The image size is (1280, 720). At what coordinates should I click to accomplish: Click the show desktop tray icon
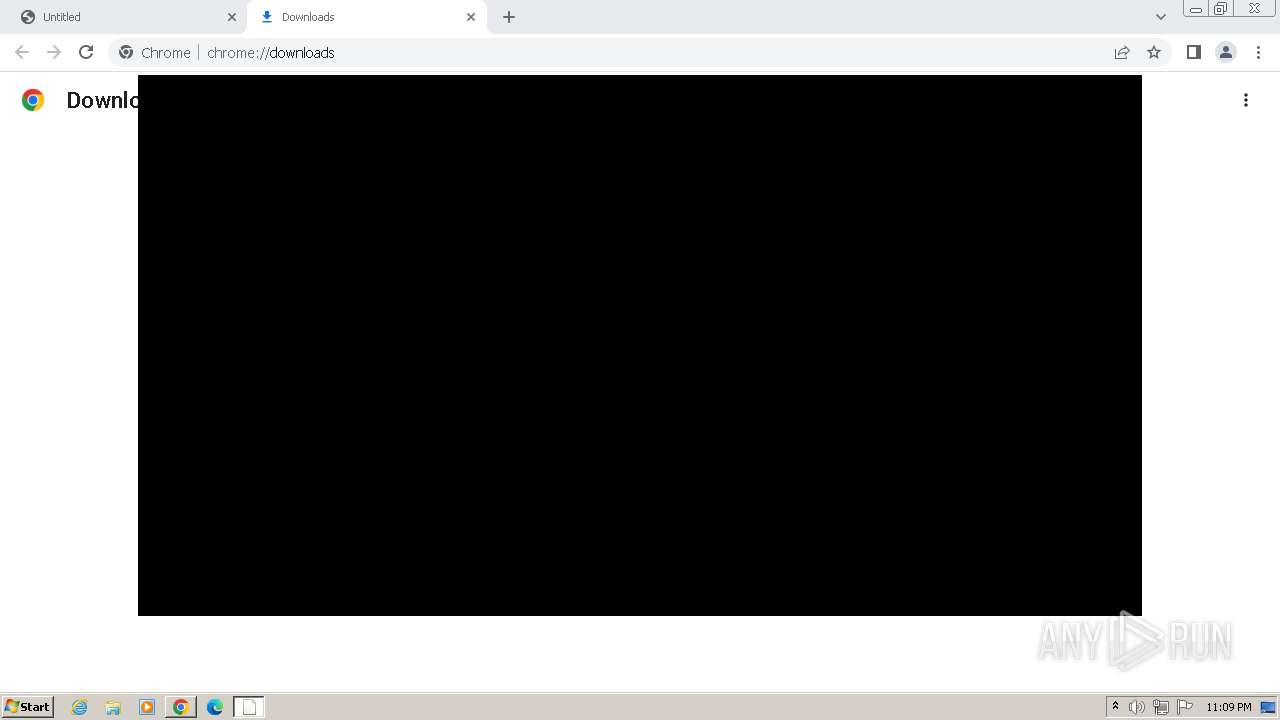click(1268, 707)
